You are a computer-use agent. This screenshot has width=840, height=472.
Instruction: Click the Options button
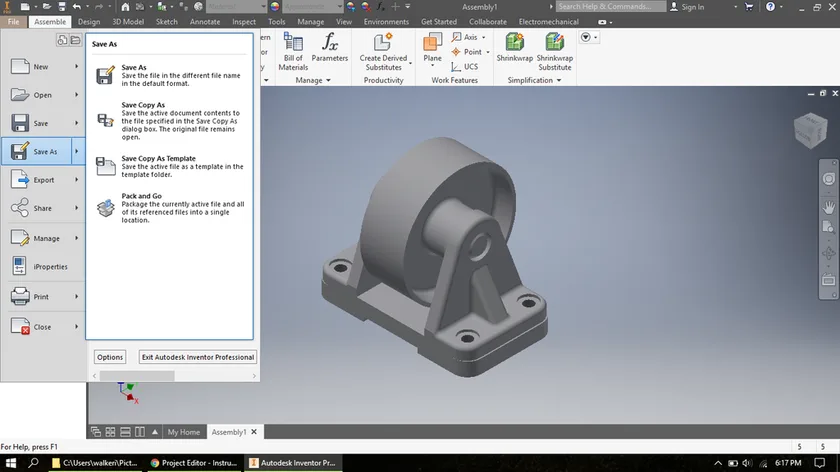[110, 357]
